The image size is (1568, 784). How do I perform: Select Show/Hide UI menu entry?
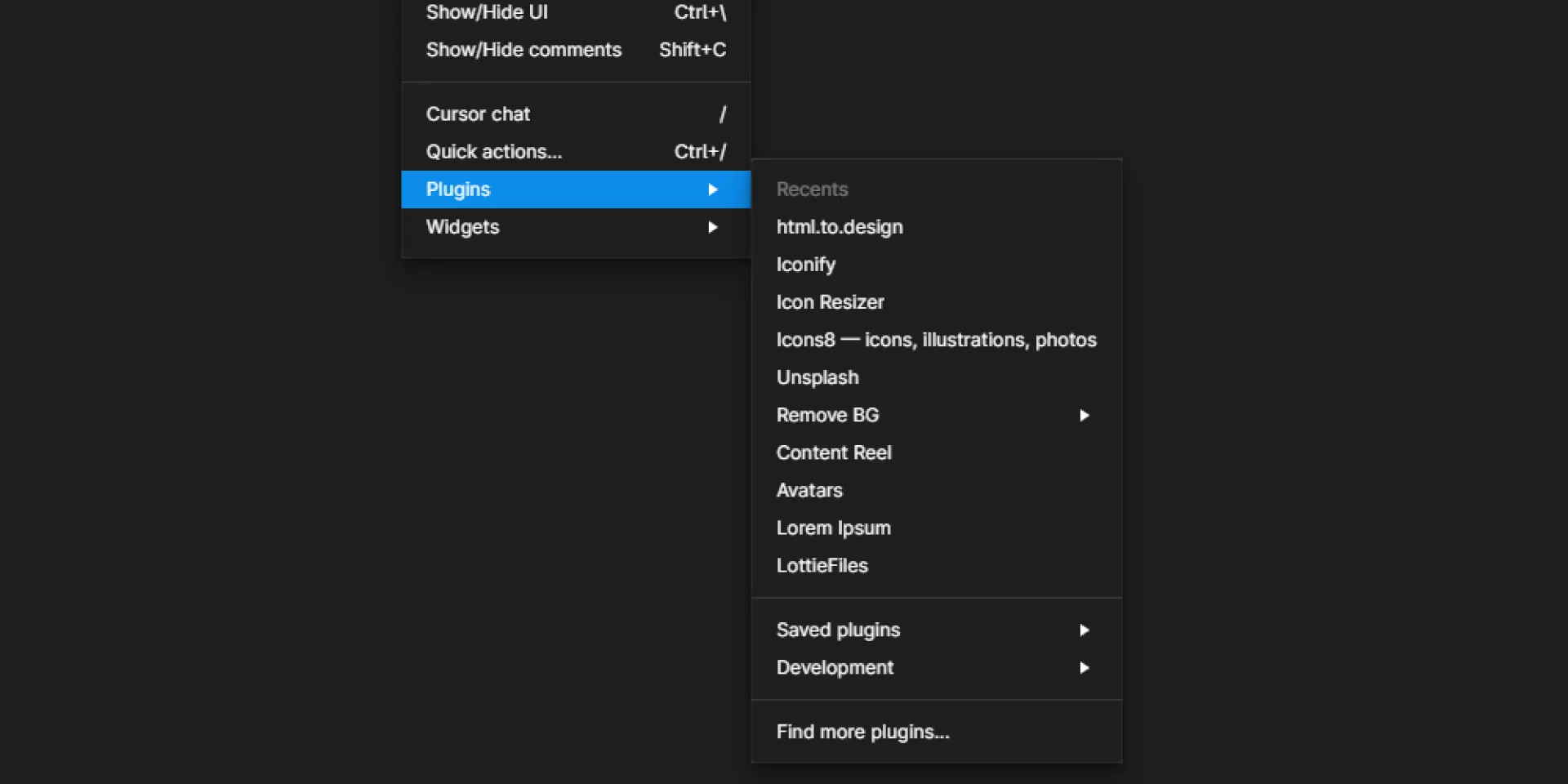[576, 12]
